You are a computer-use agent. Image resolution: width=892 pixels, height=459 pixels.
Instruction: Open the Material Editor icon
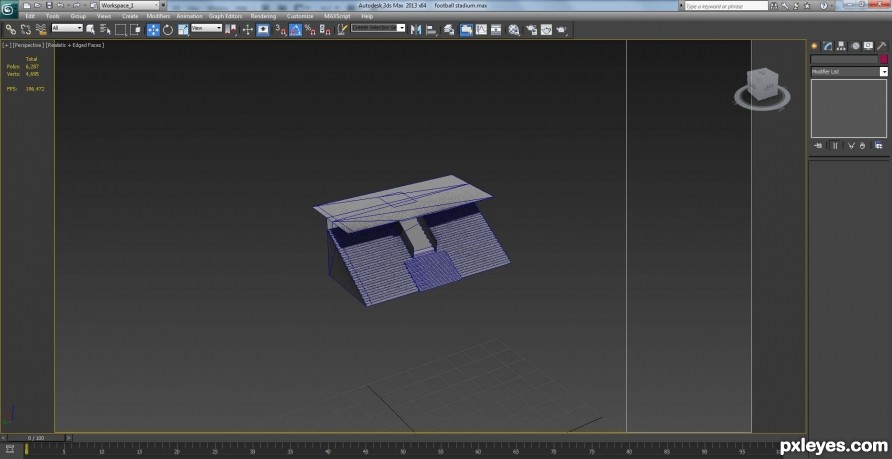tap(514, 30)
